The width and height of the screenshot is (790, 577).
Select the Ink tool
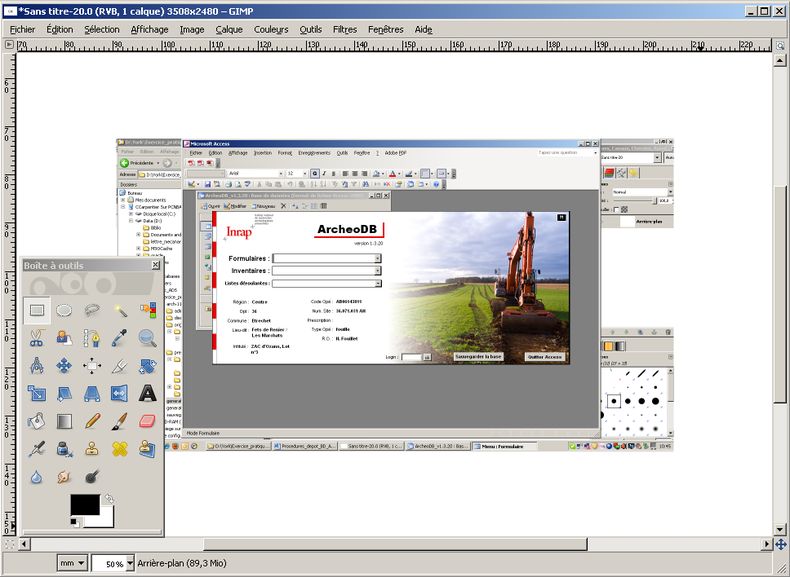pos(64,449)
